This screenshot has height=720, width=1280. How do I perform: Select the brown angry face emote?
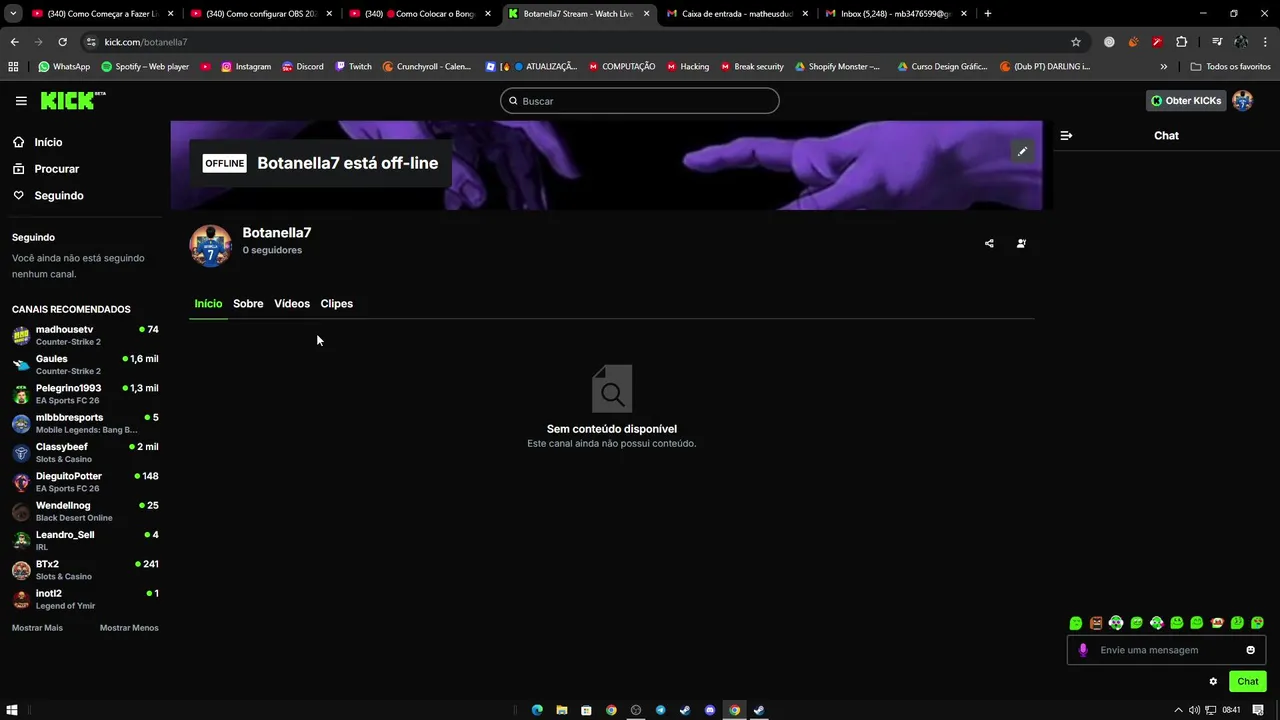click(1096, 623)
